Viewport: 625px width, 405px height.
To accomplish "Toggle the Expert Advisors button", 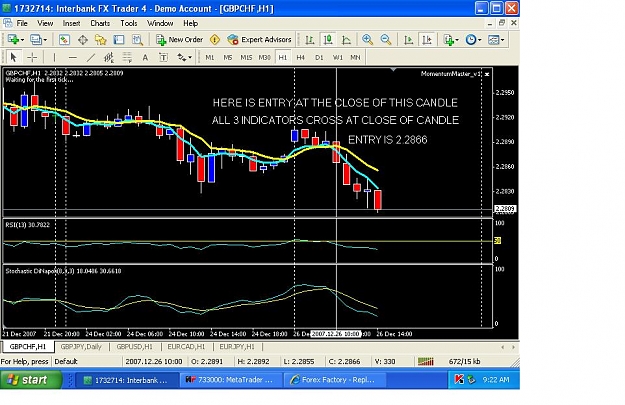I will (x=259, y=39).
